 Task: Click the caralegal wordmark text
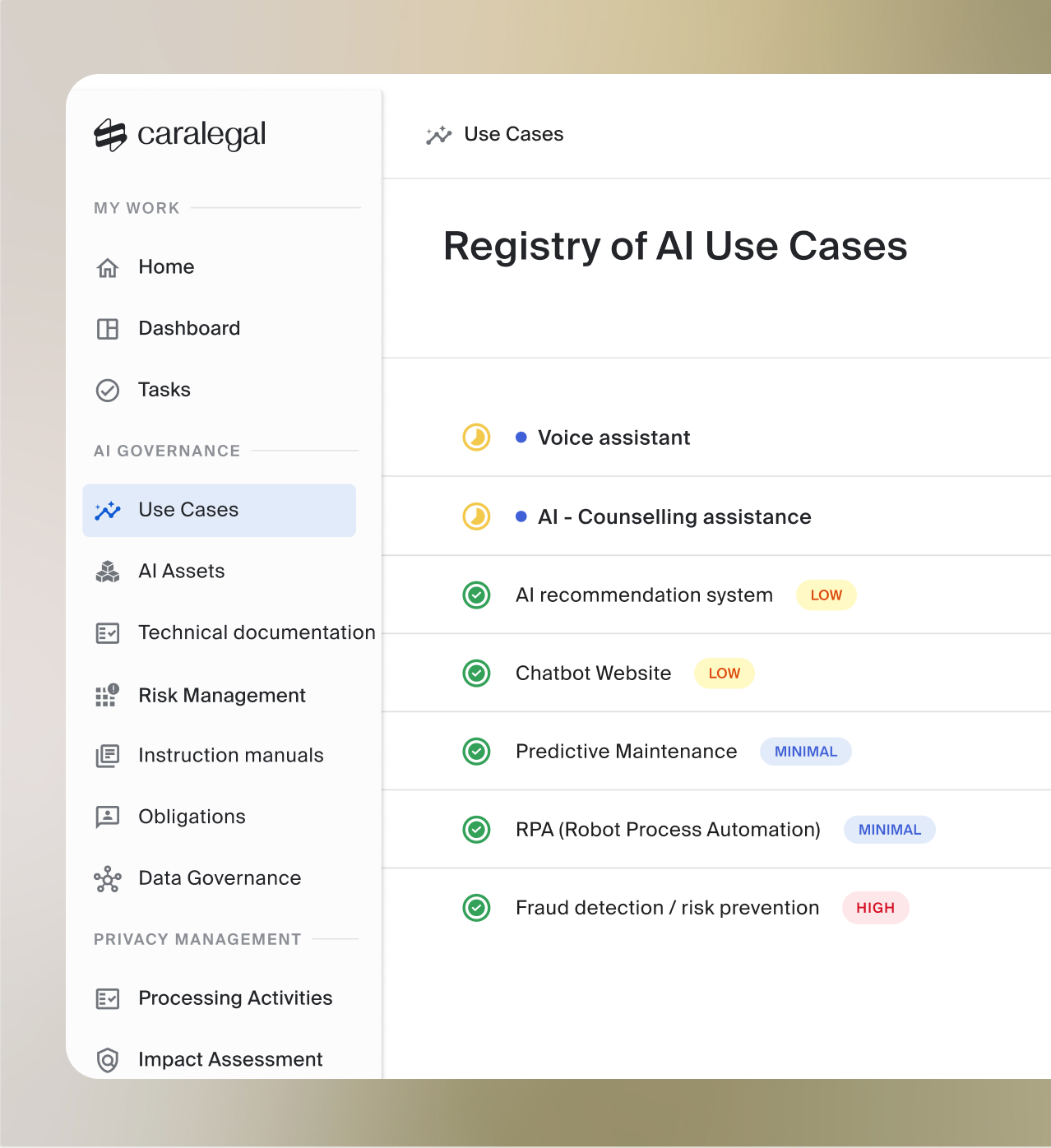(x=201, y=134)
